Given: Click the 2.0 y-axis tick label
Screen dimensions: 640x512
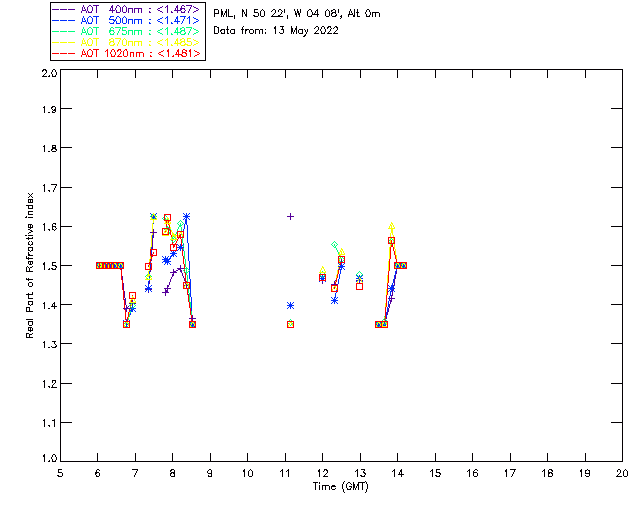Looking at the screenshot, I should point(49,73).
